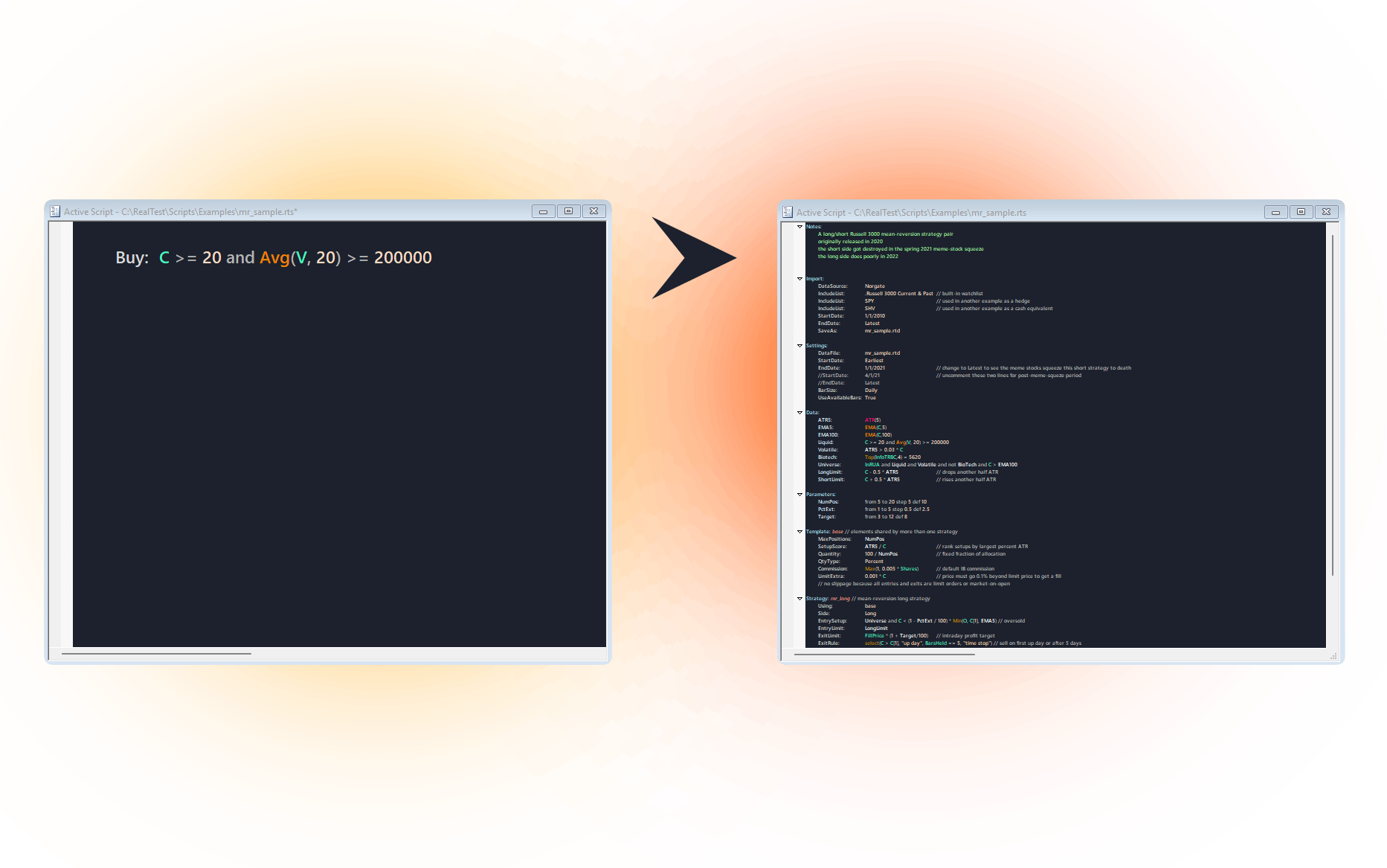Click horizontal scrollbar below the full script
The height and width of the screenshot is (868, 1387).
pyautogui.click(x=884, y=655)
